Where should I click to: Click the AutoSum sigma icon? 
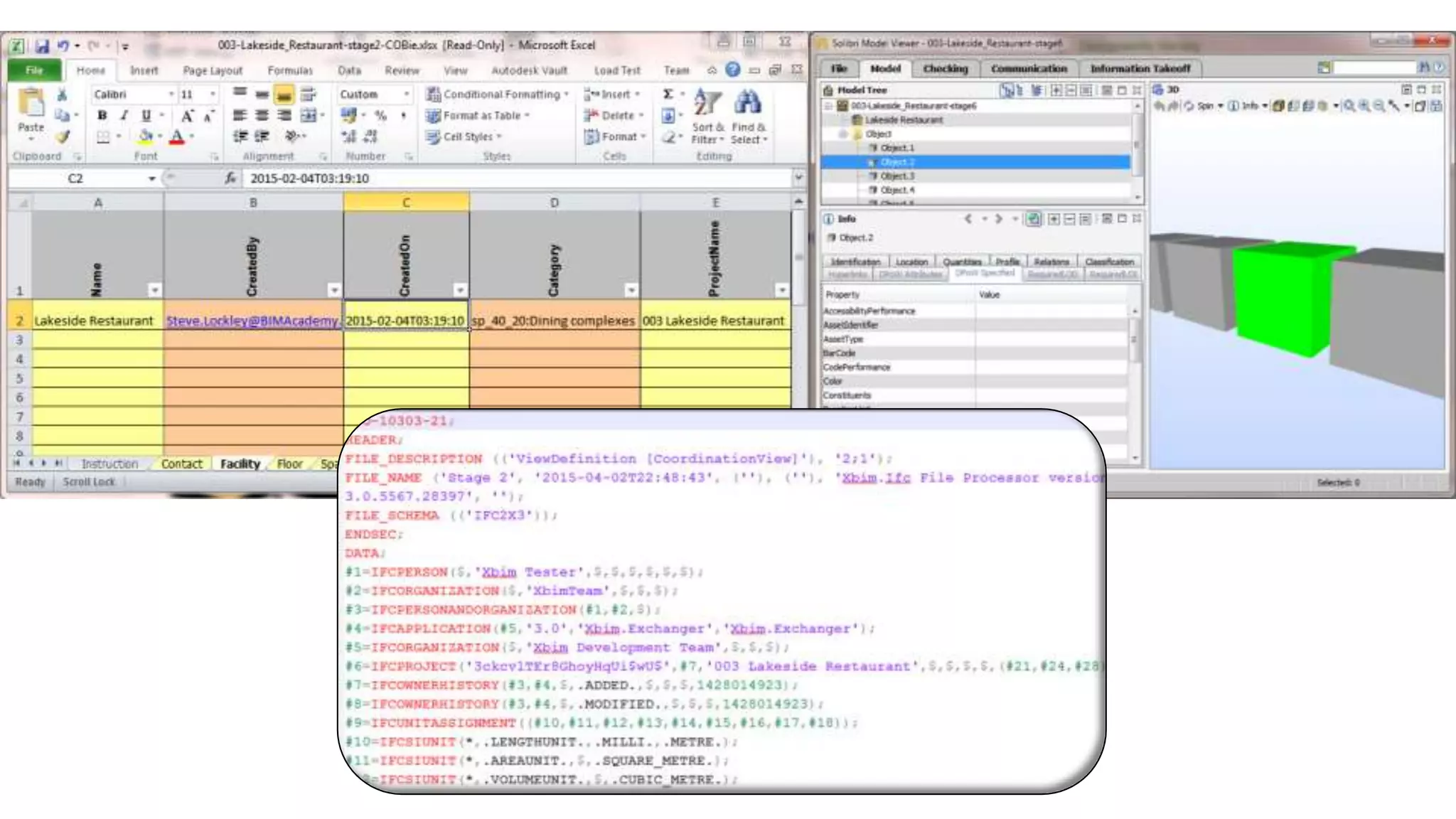pyautogui.click(x=668, y=94)
